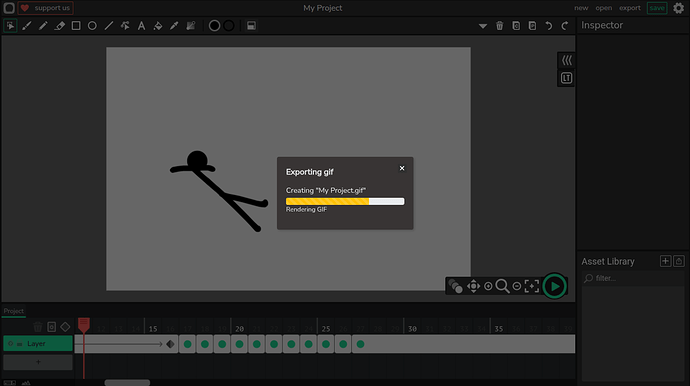Delete the frame with the timeline trash icon
690x386 pixels.
tap(37, 327)
